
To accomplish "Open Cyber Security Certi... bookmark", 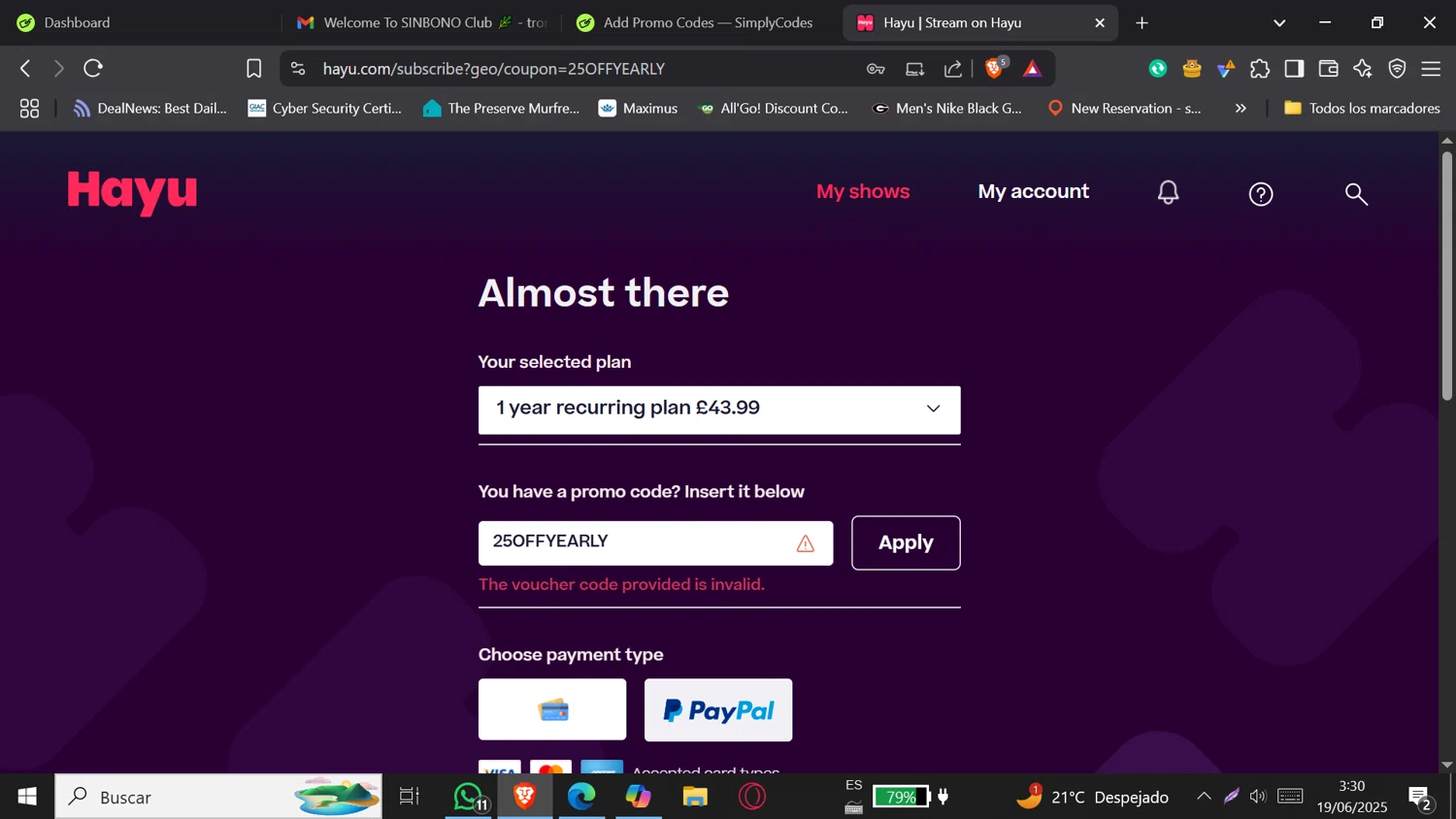I will [x=325, y=108].
